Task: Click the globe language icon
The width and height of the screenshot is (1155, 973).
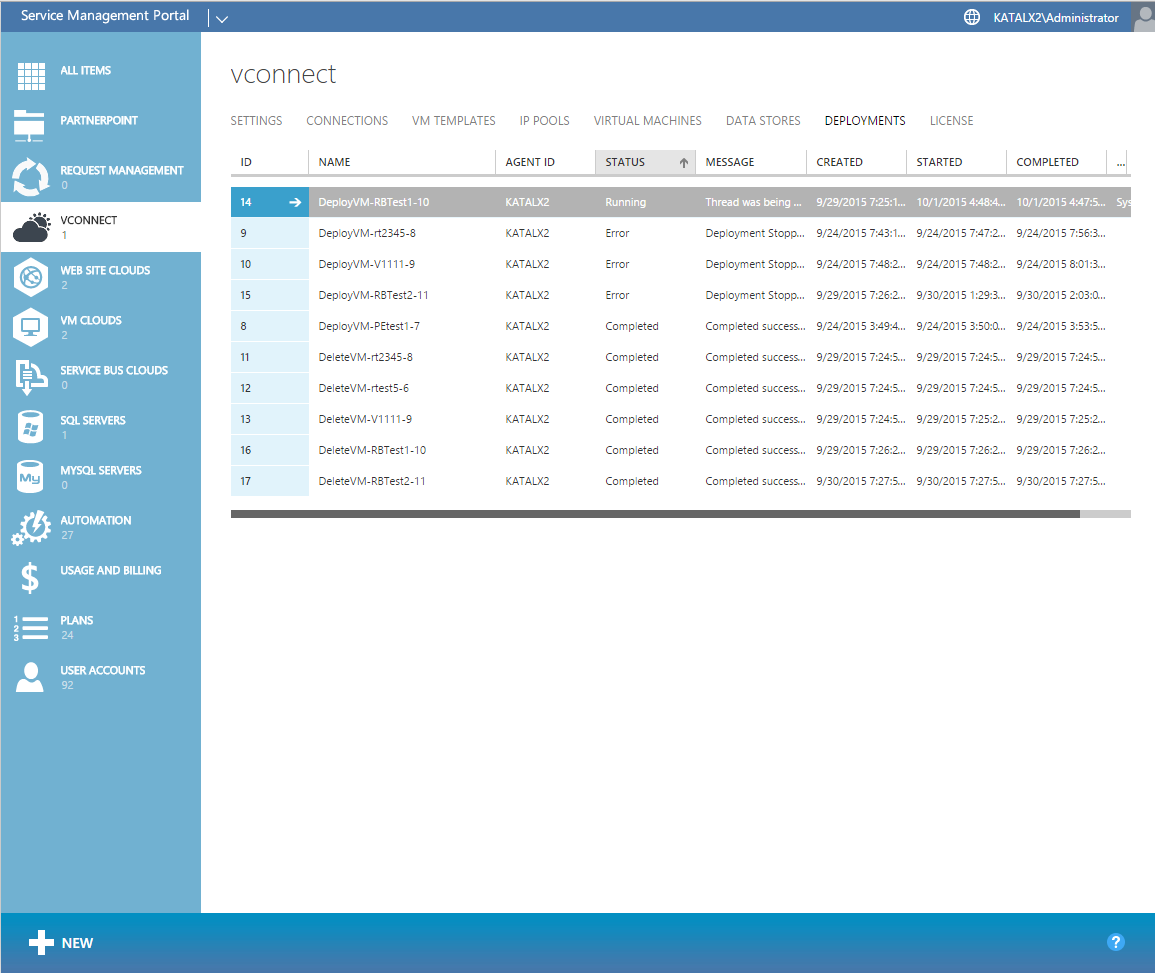Action: (972, 17)
